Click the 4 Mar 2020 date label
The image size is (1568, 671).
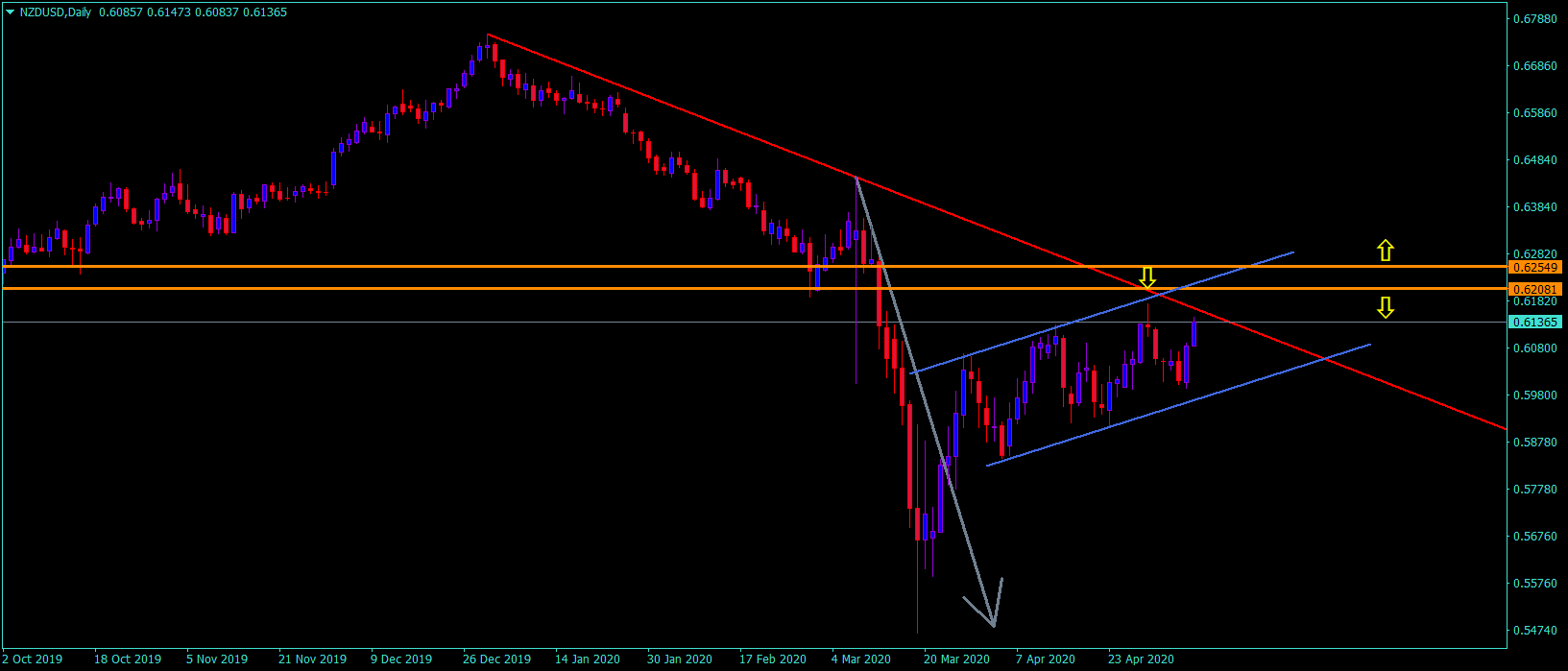861,659
